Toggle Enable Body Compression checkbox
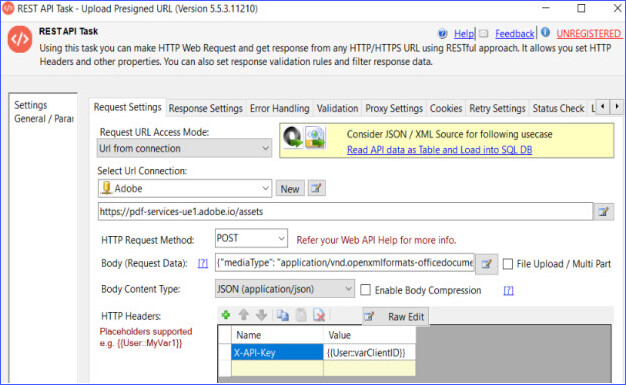This screenshot has height=385, width=626. [365, 290]
